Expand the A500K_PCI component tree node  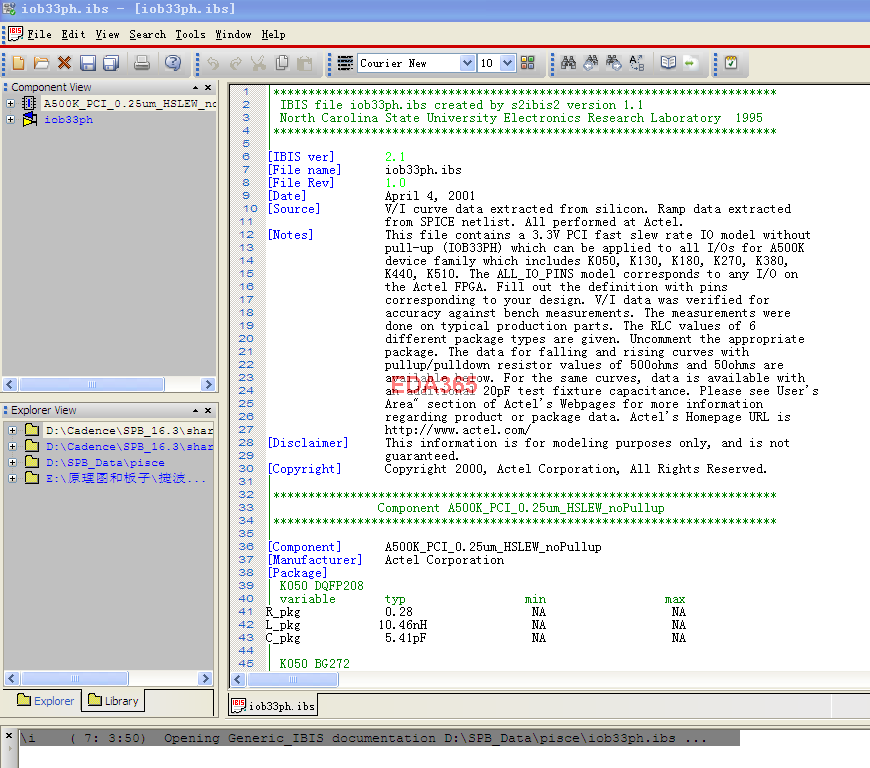click(11, 104)
